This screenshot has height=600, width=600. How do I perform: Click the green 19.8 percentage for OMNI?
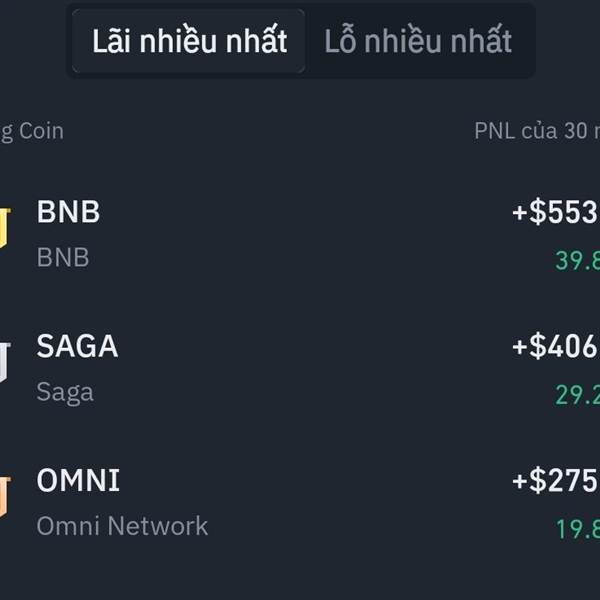pyautogui.click(x=577, y=529)
